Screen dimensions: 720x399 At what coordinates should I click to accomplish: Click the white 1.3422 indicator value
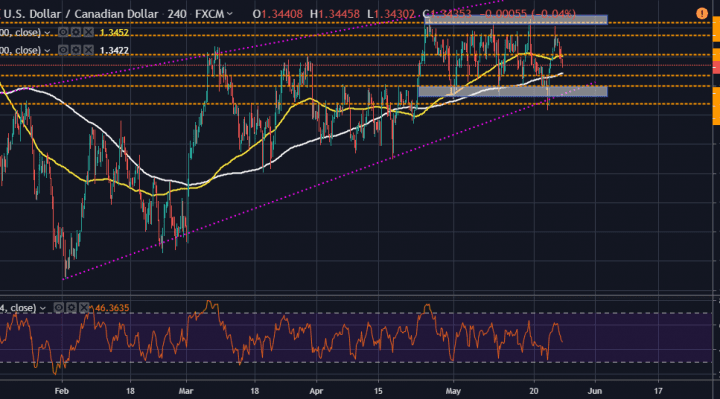[114, 51]
